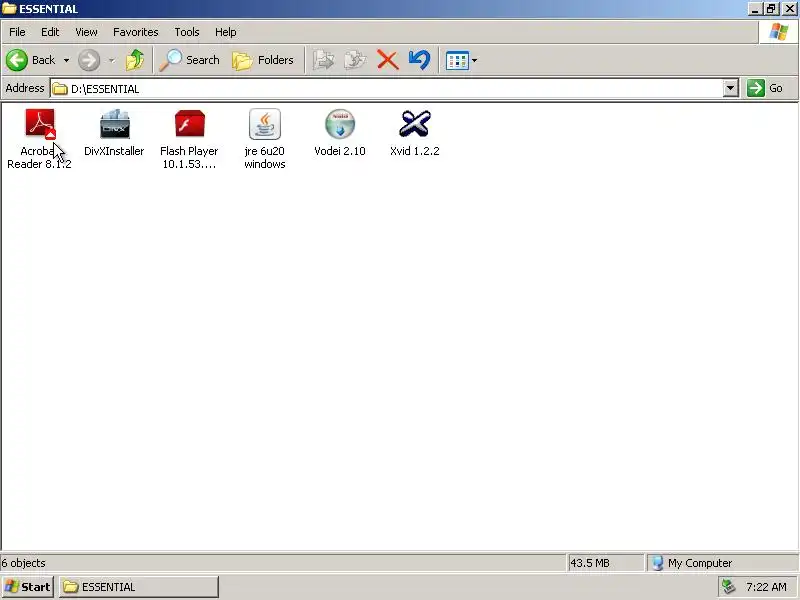Minimize the ESSENTIAL window
The image size is (800, 600).
pyautogui.click(x=755, y=9)
